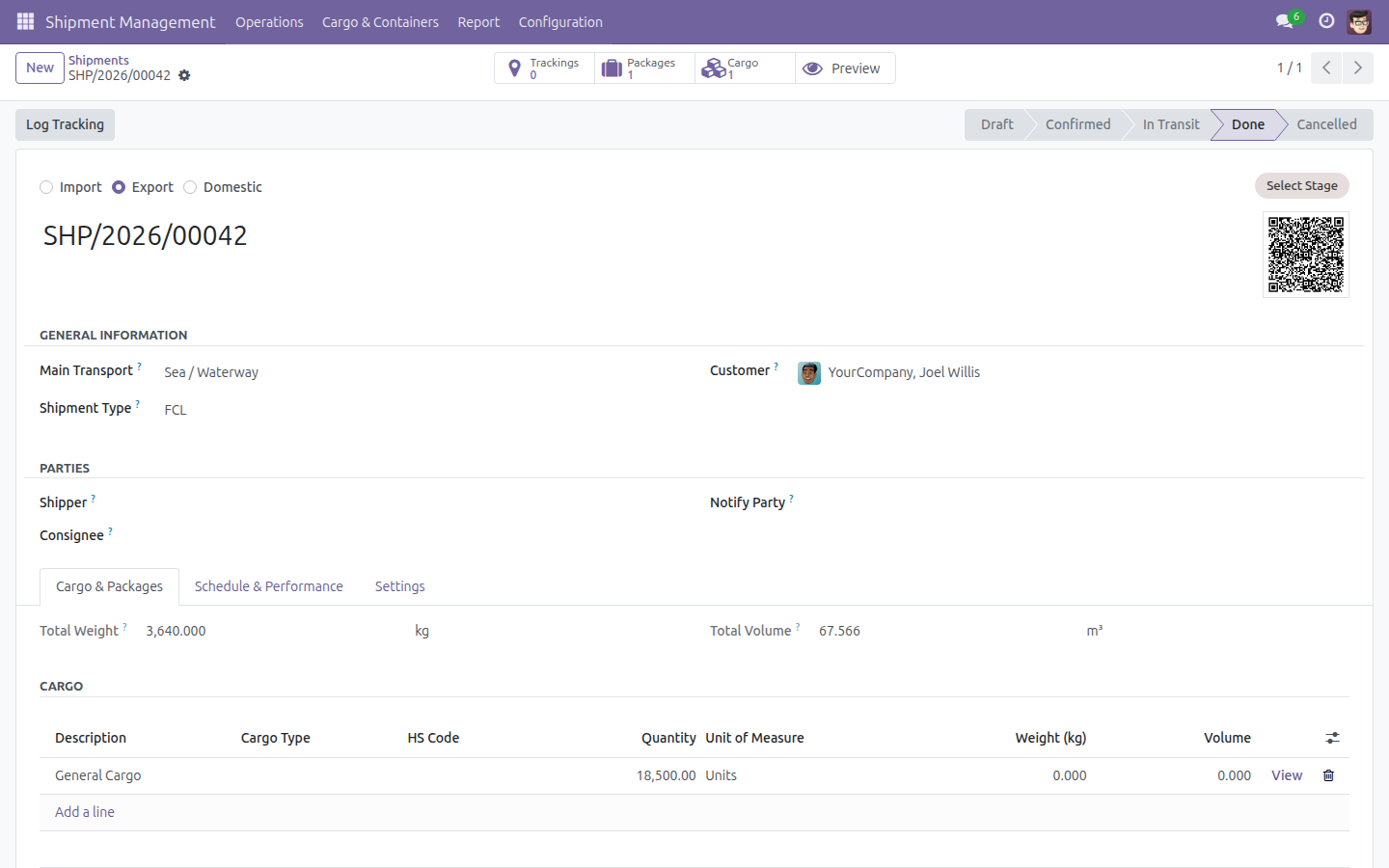The image size is (1389, 868).
Task: Open the Main Transport field Sea / Waterway
Action: point(420,372)
